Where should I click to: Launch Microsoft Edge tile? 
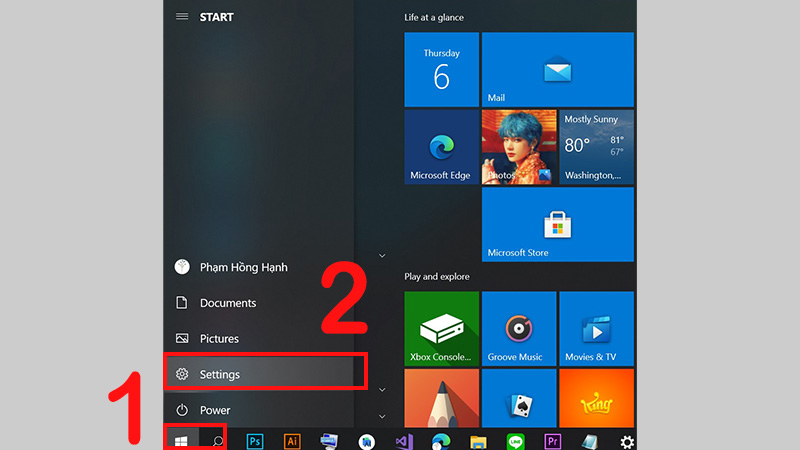coord(441,147)
